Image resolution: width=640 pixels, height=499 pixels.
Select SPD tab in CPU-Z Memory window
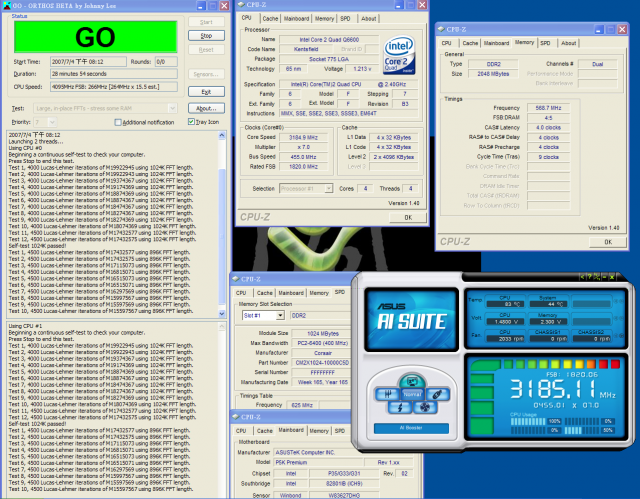click(x=545, y=43)
